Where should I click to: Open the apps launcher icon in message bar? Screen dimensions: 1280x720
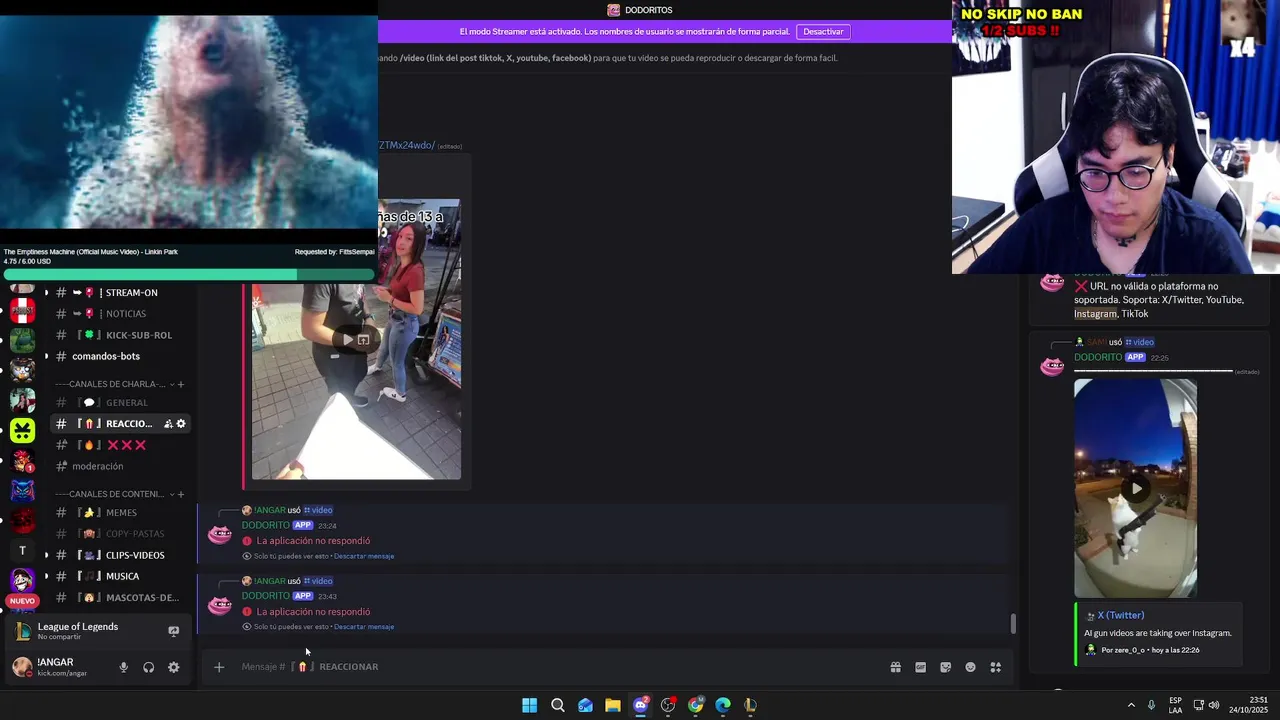tap(995, 667)
